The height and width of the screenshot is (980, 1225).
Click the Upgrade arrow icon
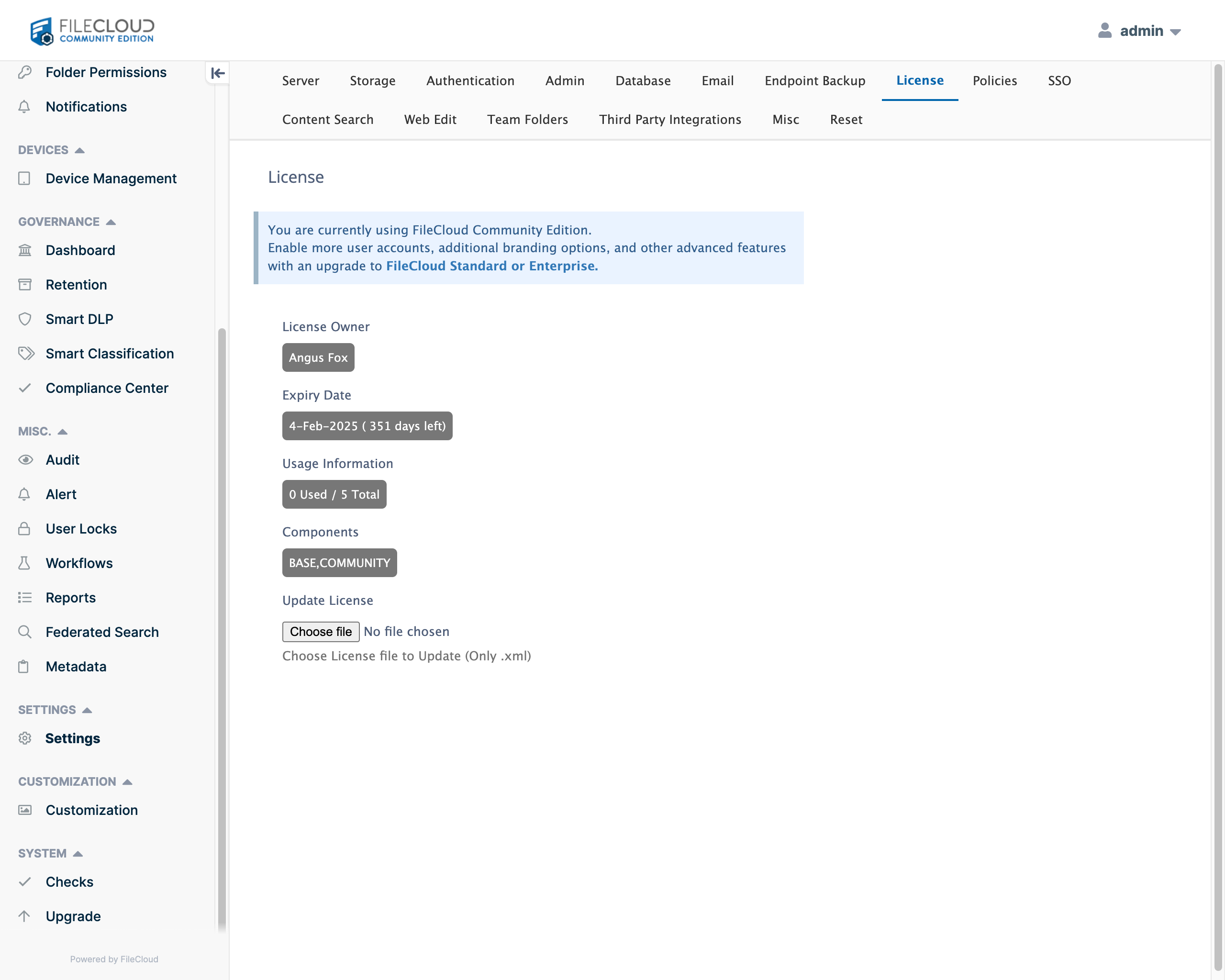point(25,915)
